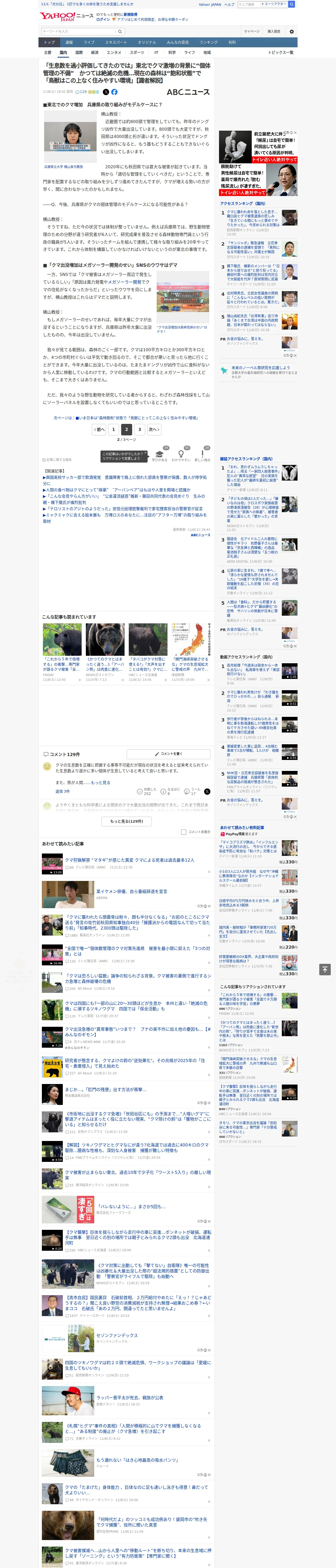Open article ラッパー晋平太が死去、親族が公表
336x1568 pixels.
[x=130, y=1398]
